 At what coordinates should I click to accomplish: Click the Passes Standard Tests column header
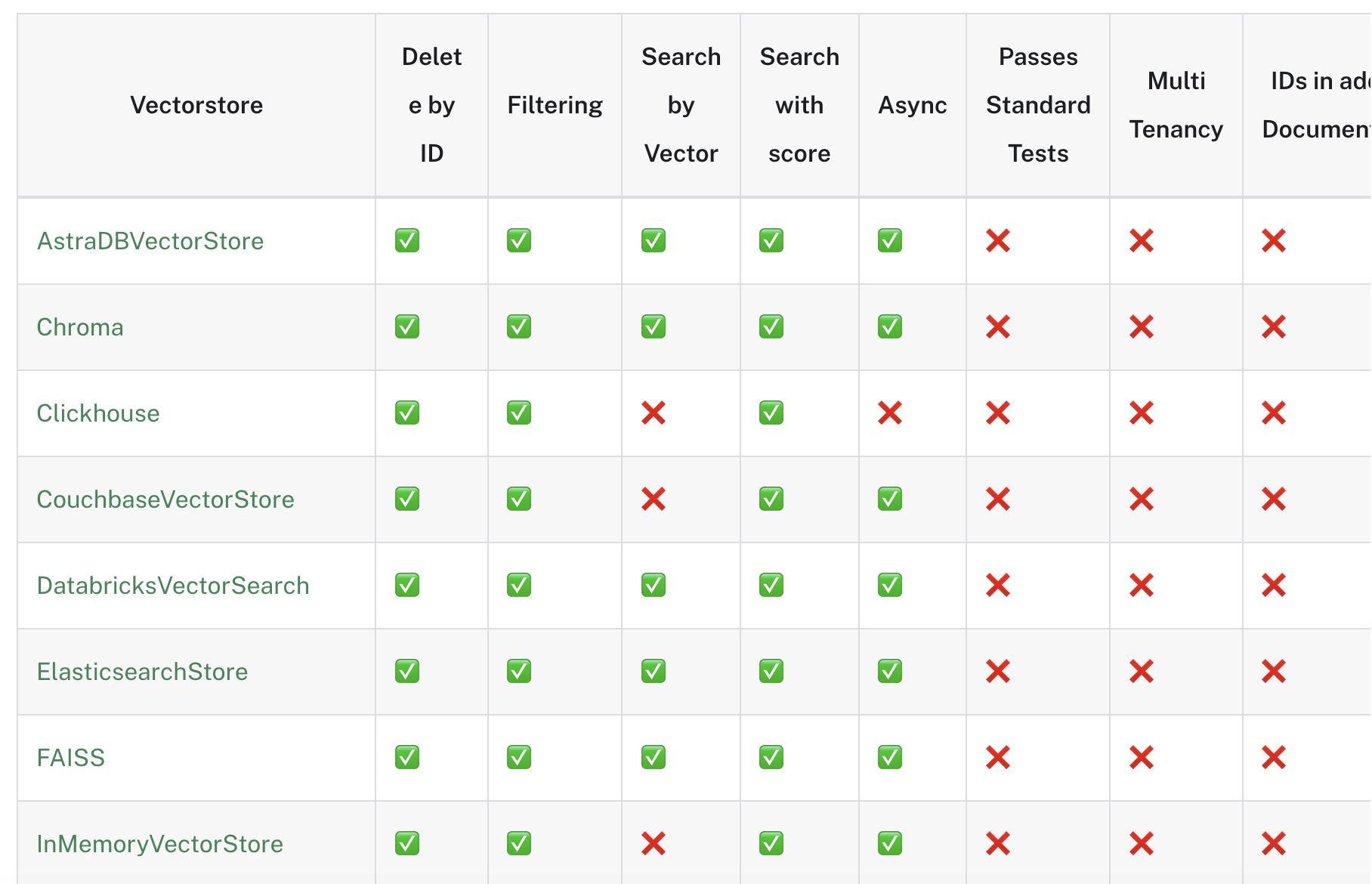click(x=1038, y=105)
